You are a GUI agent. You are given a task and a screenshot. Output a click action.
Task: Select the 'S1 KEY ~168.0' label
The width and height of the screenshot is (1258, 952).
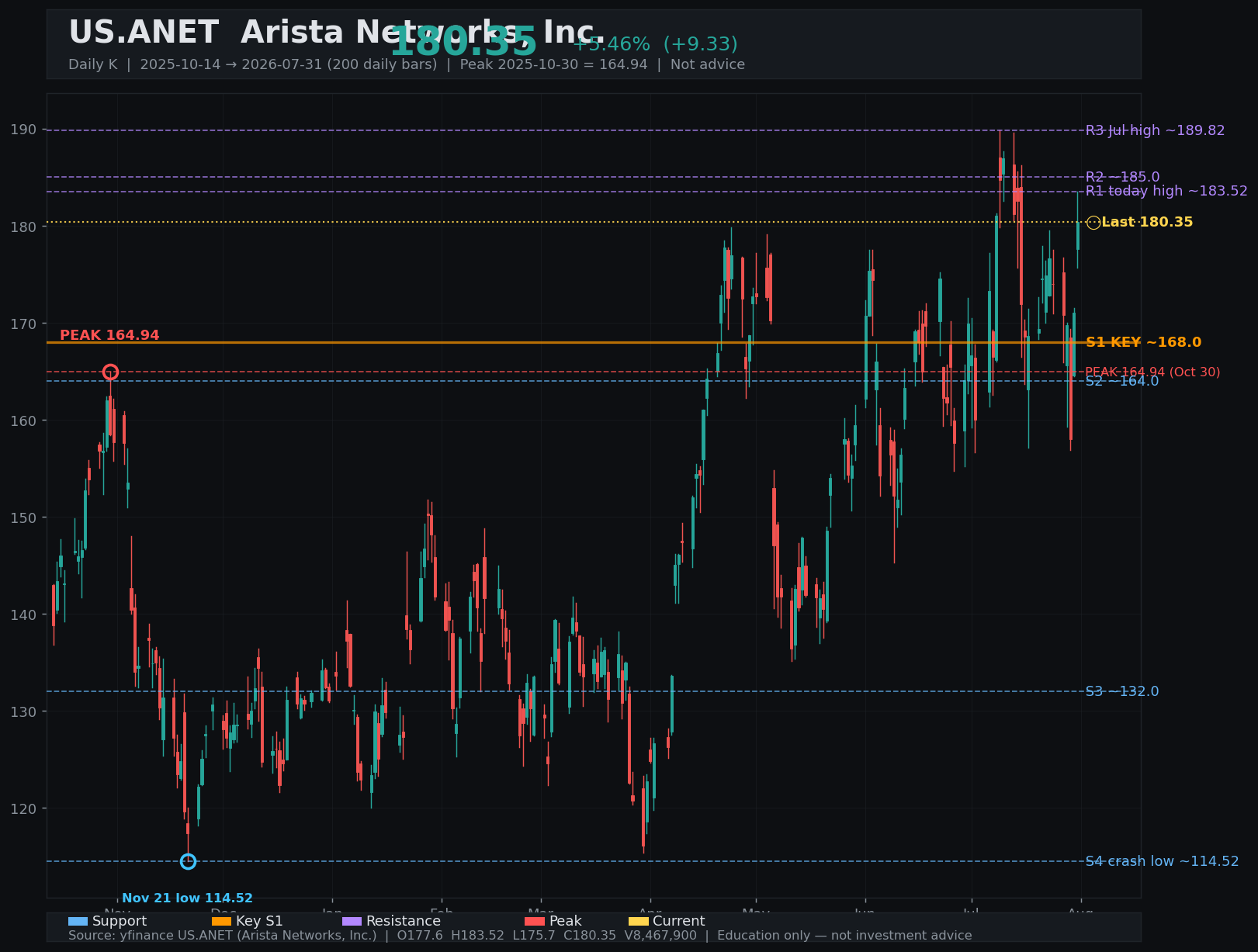pos(1143,342)
